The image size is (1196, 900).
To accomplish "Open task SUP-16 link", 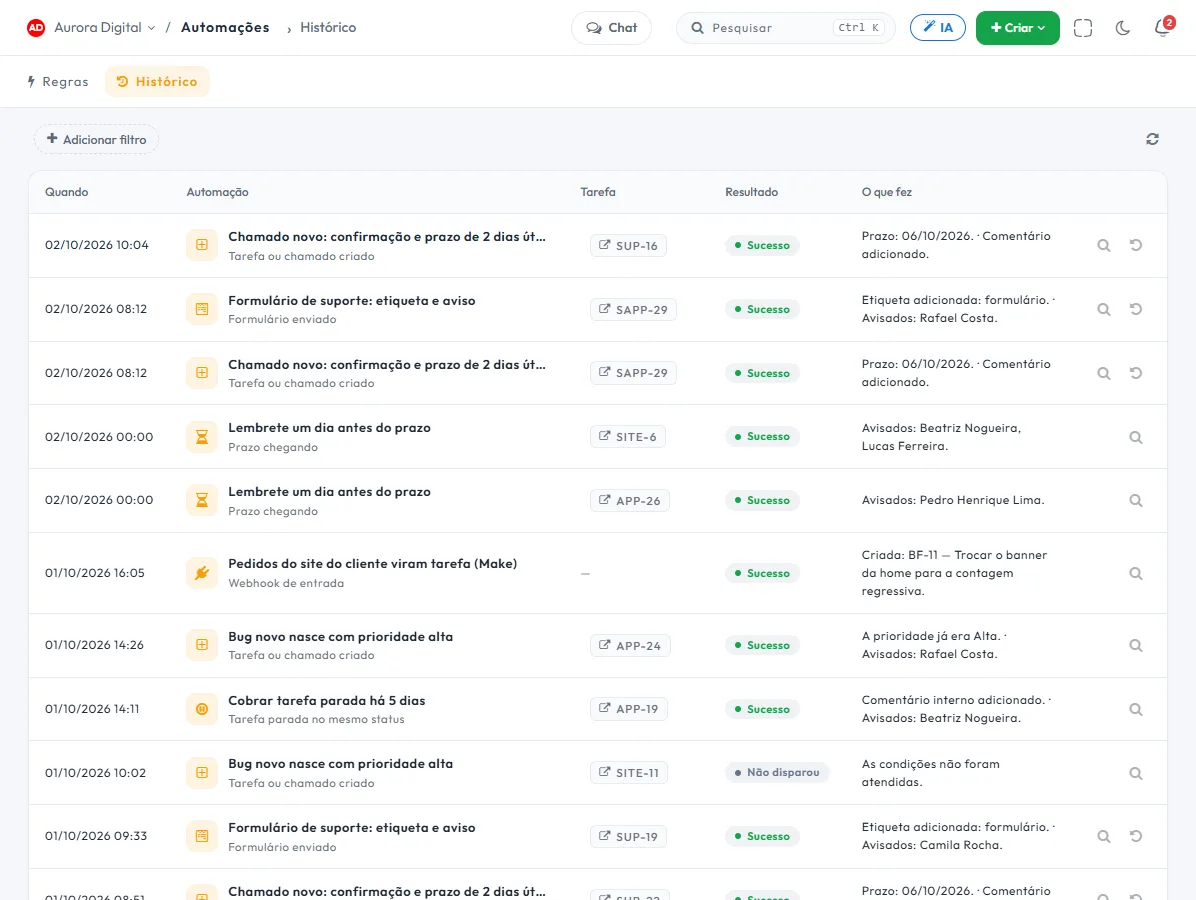I will coord(629,246).
